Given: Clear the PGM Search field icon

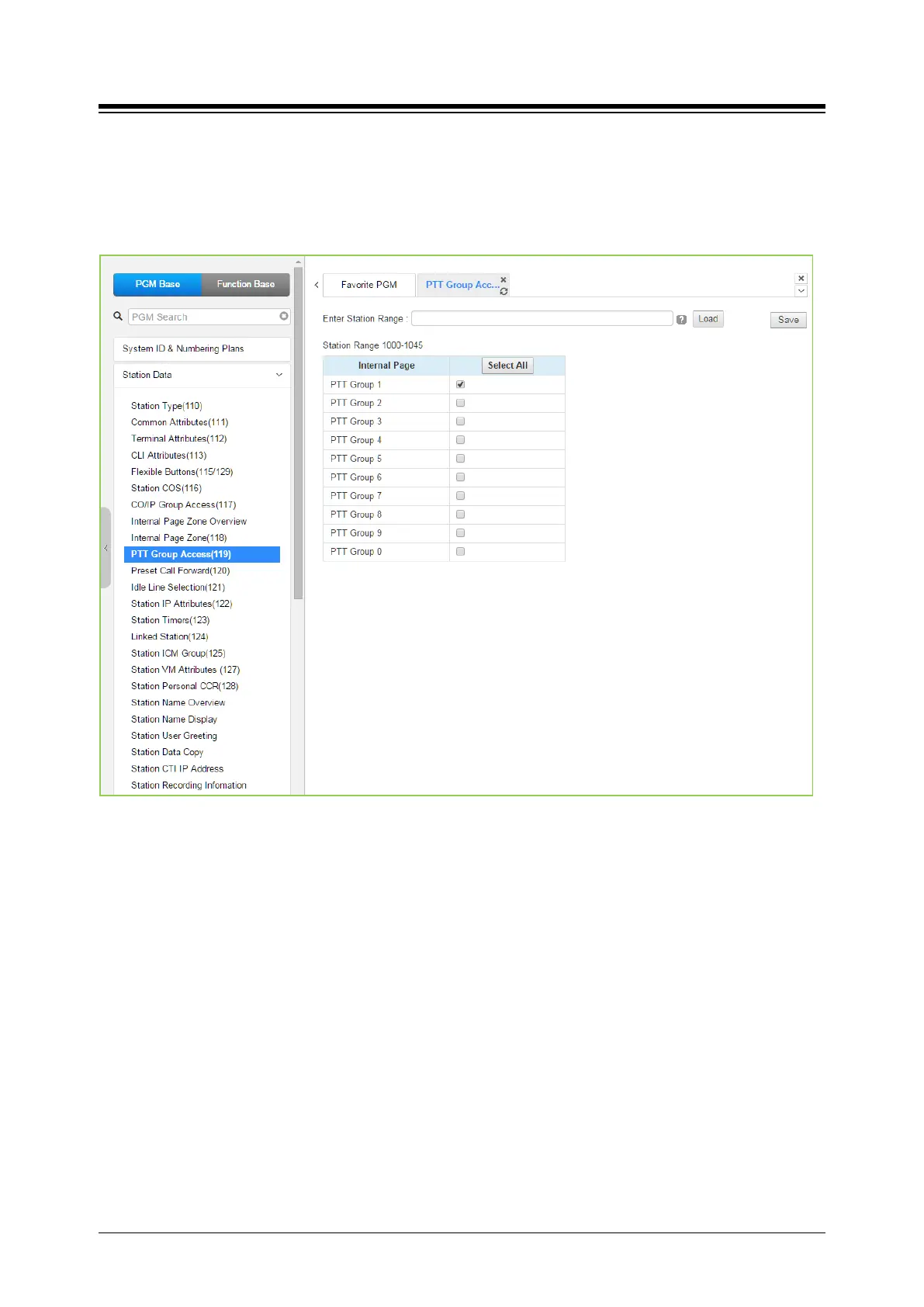Looking at the screenshot, I should [x=284, y=316].
